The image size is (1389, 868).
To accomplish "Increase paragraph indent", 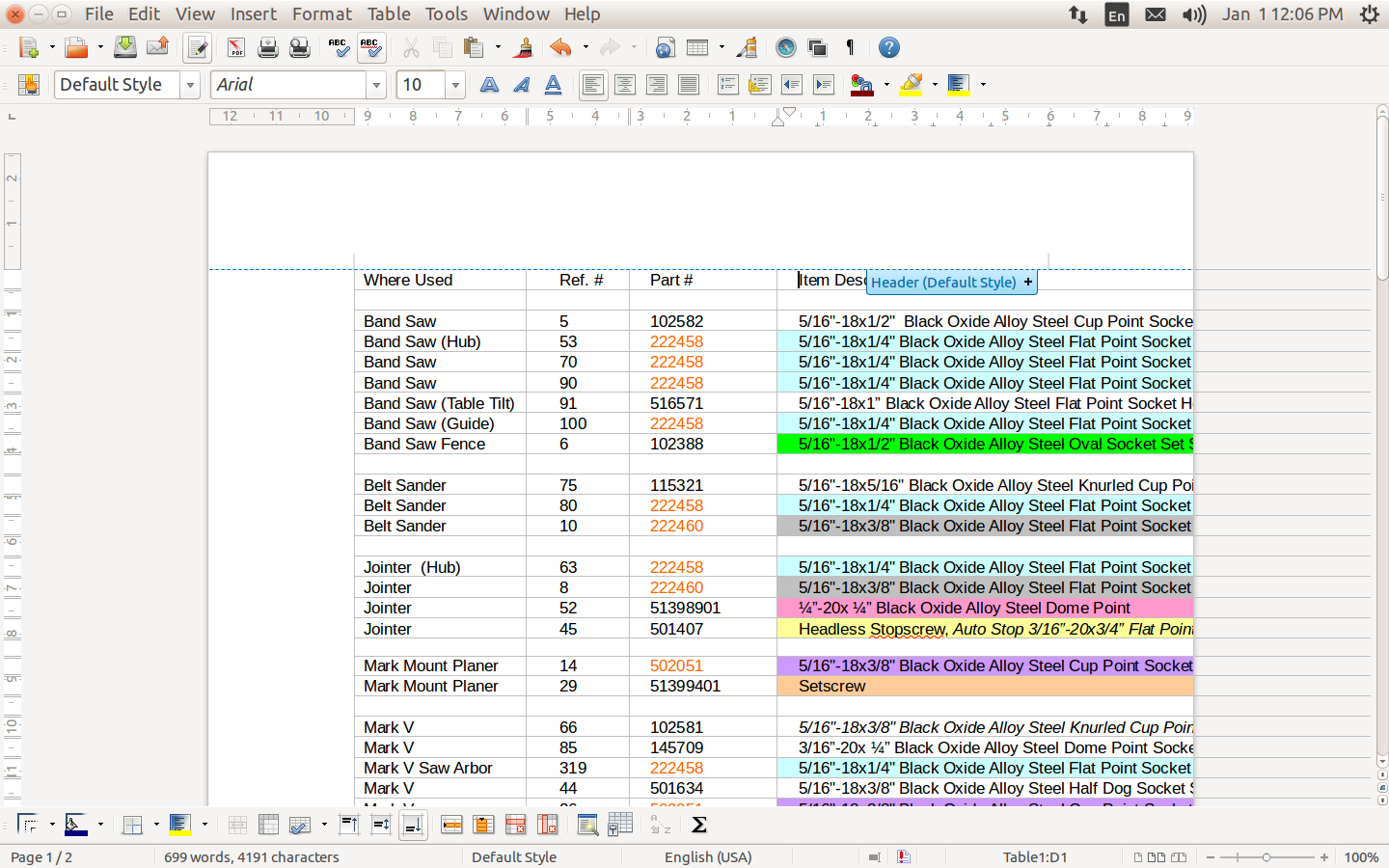I will coord(824,85).
